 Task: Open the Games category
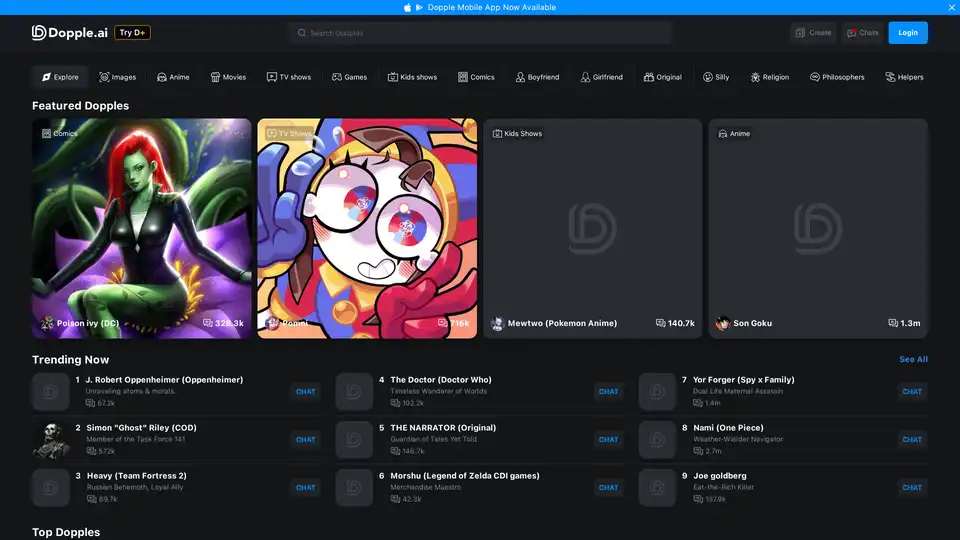(x=349, y=77)
